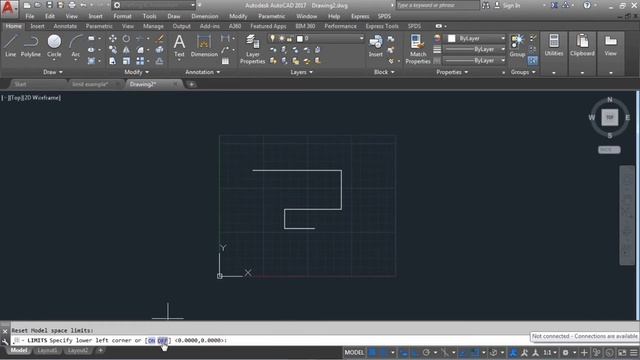Click the Group tool icon
Viewport: 640px width, 360px height.
tap(517, 45)
